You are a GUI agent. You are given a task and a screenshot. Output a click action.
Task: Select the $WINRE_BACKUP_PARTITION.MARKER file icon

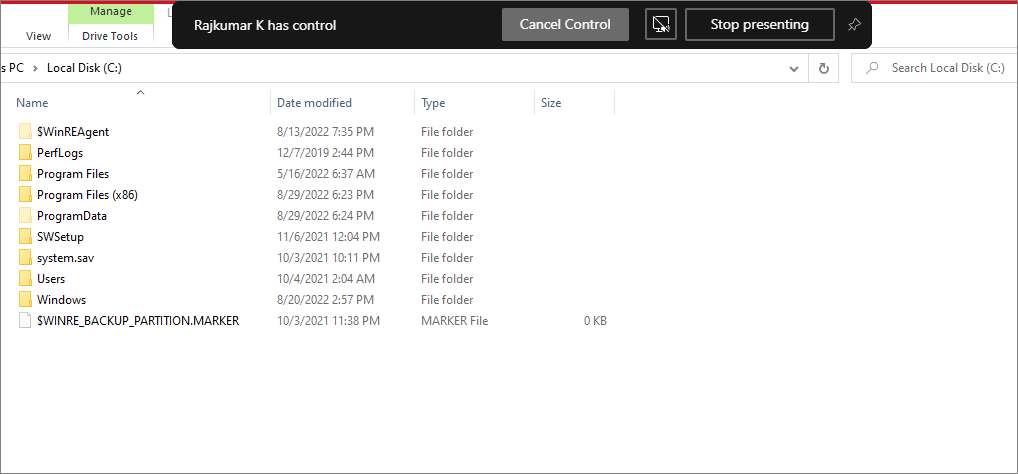pyautogui.click(x=26, y=321)
